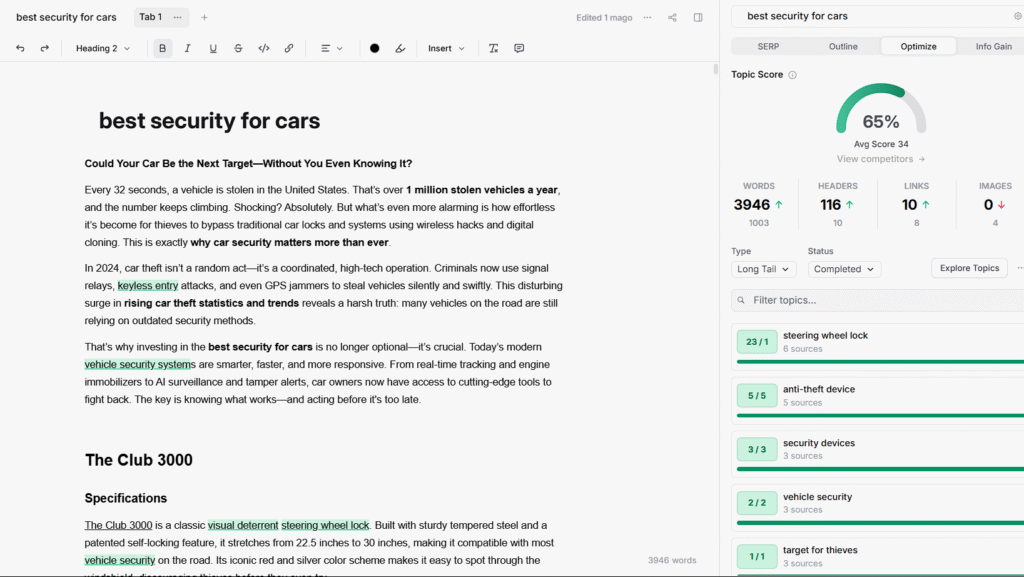Switch to the SERP tab
1024x577 pixels.
pyautogui.click(x=768, y=46)
